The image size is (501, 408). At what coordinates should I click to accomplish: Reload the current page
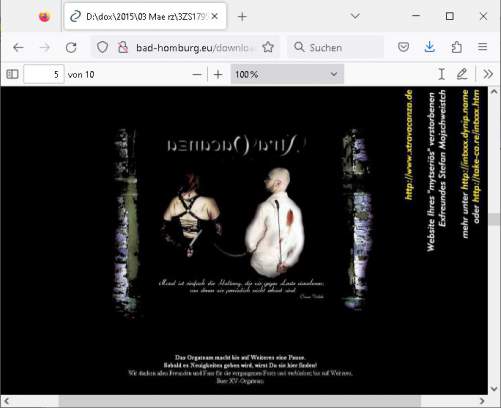point(71,48)
